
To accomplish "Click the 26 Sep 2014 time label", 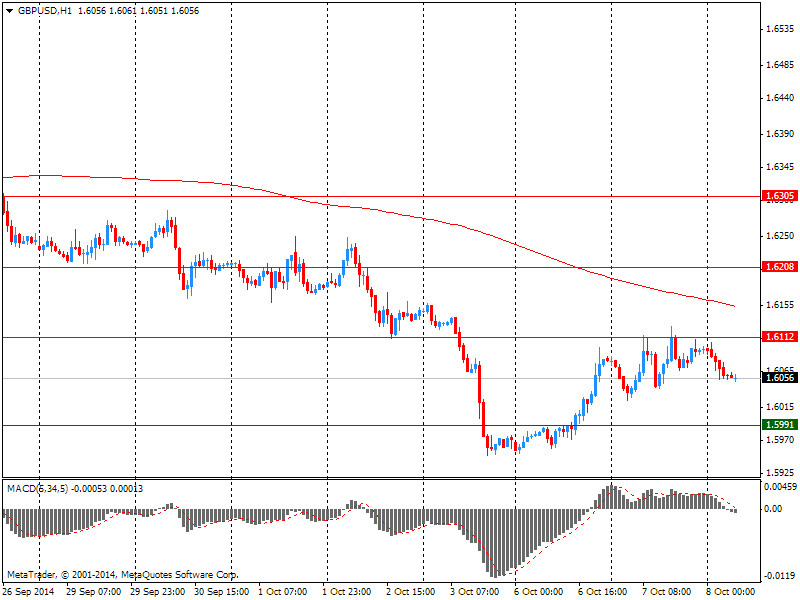I will point(28,592).
